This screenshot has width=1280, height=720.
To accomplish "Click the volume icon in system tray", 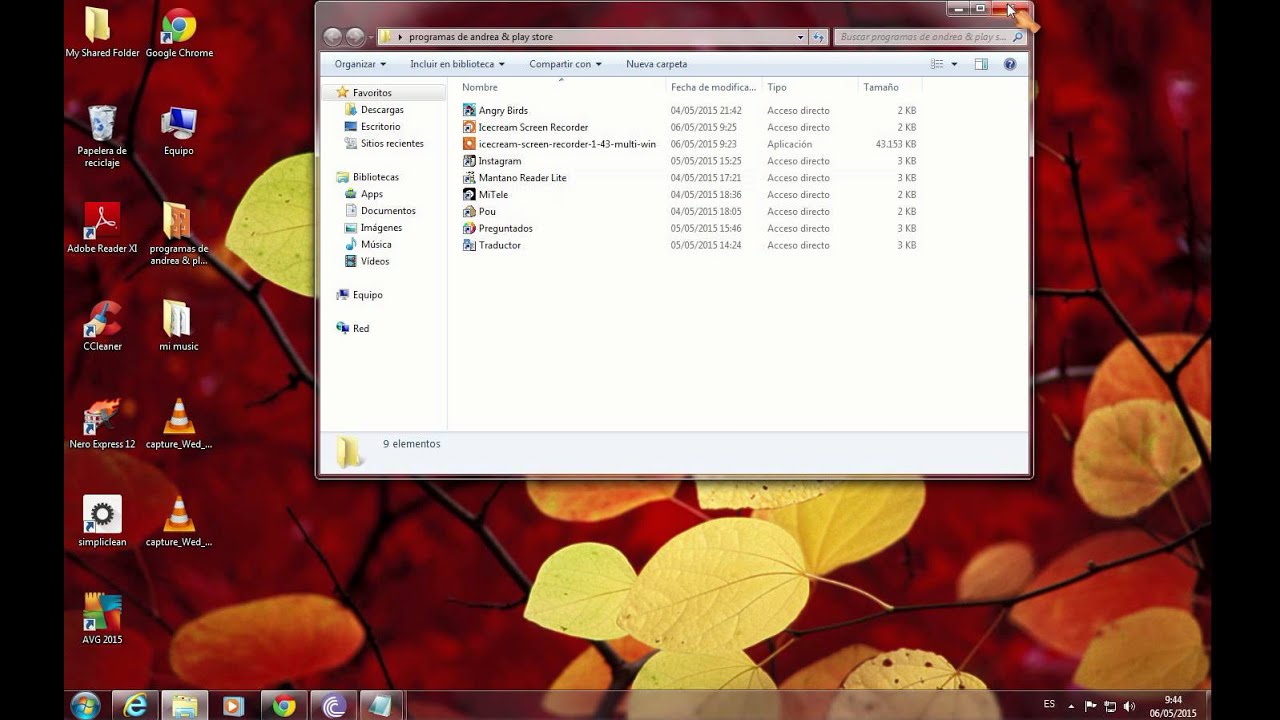I will pyautogui.click(x=1129, y=706).
